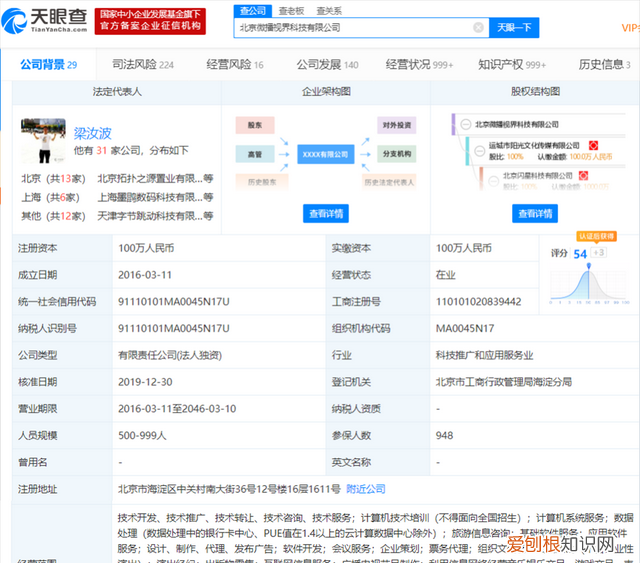Select registration authority 北京市工商行政管理局海淀分局
Viewport: 640px width, 563px height.
(x=504, y=382)
